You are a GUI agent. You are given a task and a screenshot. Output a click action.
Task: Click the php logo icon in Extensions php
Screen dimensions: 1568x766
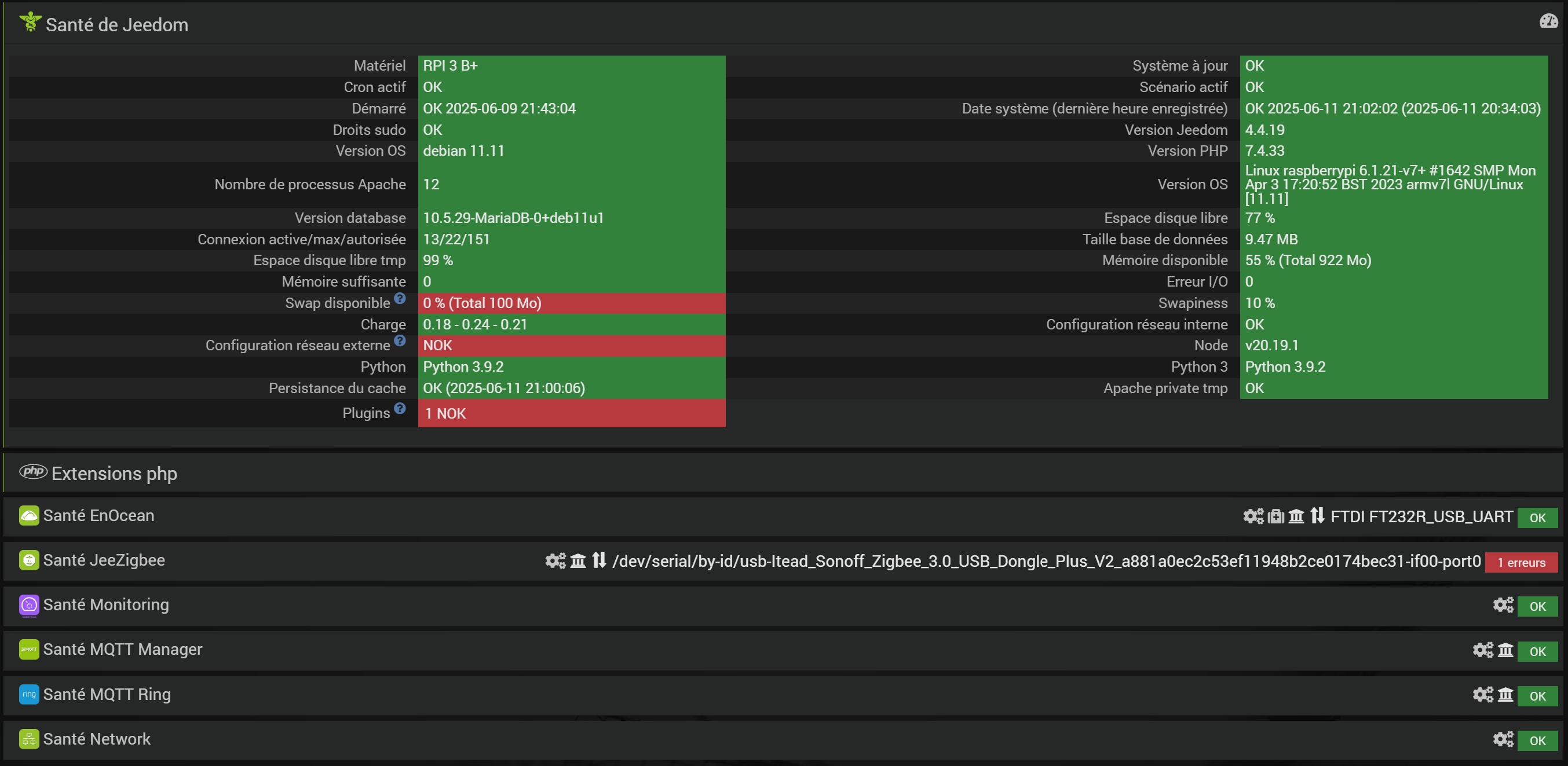(x=33, y=471)
